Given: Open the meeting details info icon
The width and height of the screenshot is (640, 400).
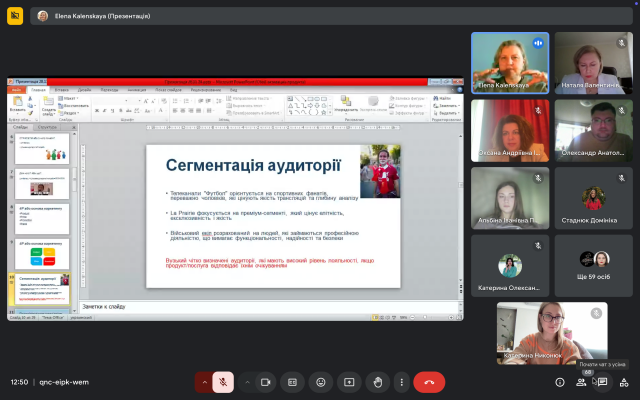Looking at the screenshot, I should click(559, 382).
